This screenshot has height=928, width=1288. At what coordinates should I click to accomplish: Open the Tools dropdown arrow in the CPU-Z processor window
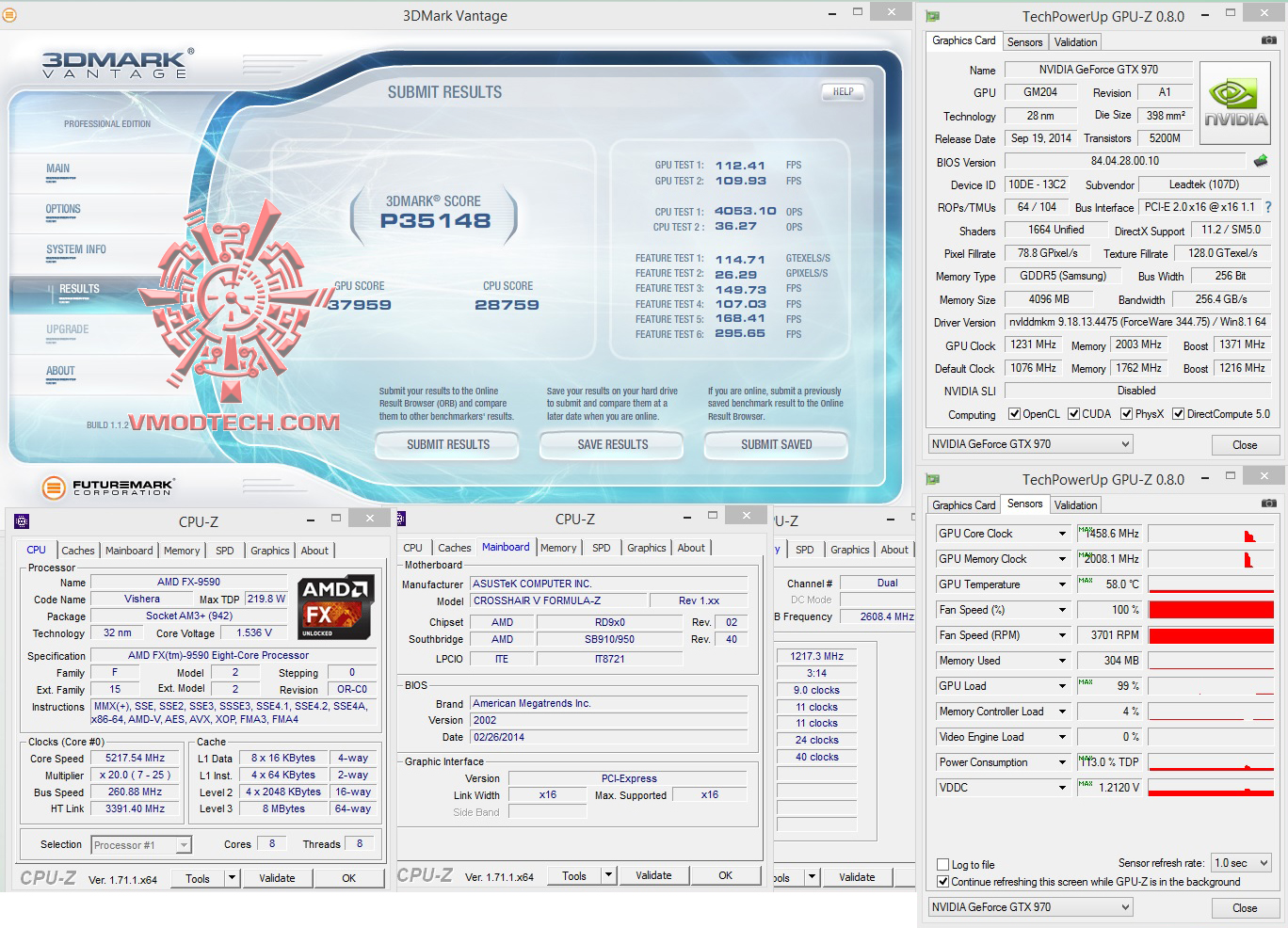point(232,878)
